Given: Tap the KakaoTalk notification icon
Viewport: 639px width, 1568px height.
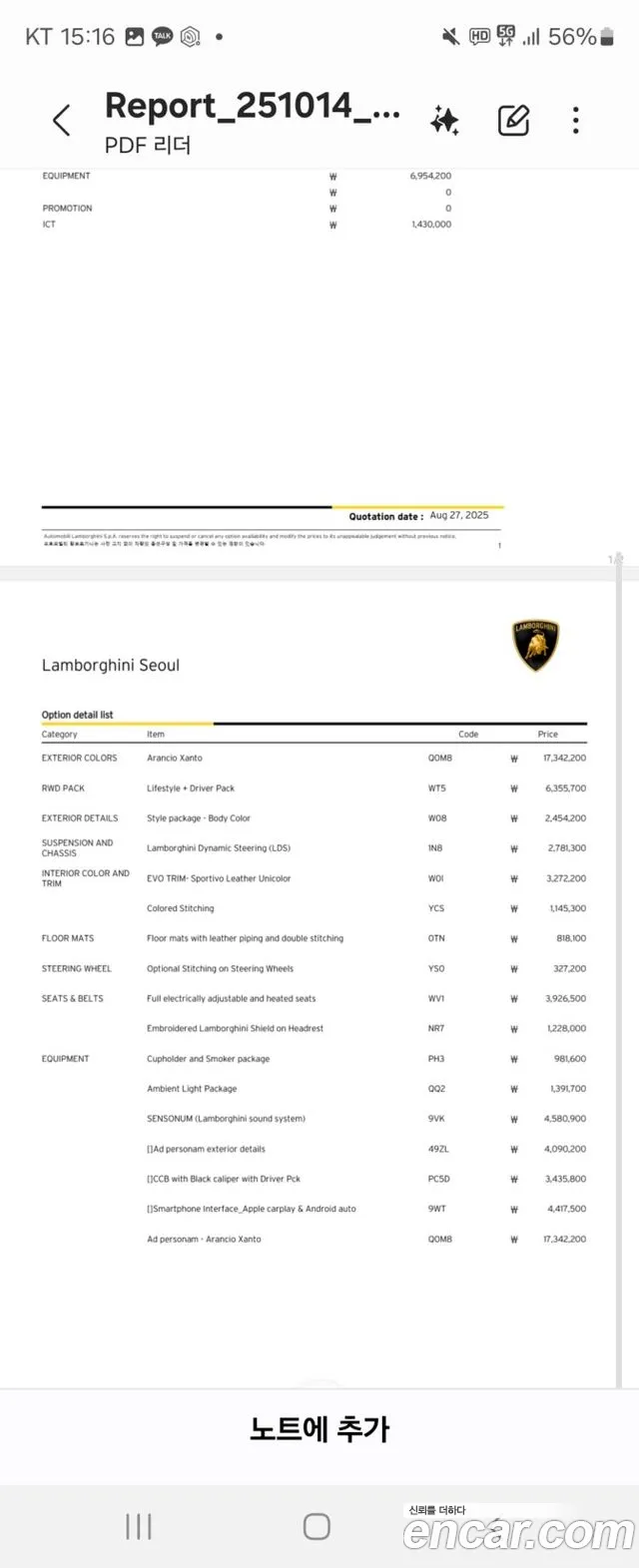Looking at the screenshot, I should pyautogui.click(x=162, y=37).
